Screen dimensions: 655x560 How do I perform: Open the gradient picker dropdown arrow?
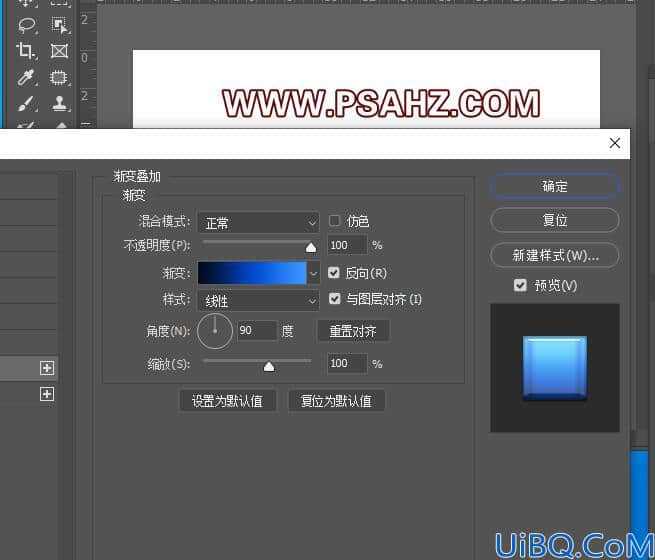(x=314, y=274)
